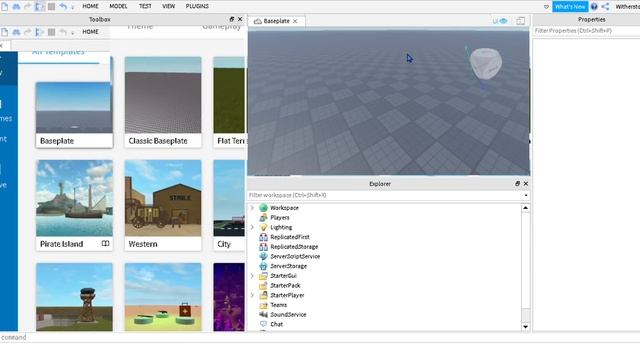This screenshot has height=360, width=640.
Task: Switch to the TEST ribbon tab
Action: click(x=145, y=6)
